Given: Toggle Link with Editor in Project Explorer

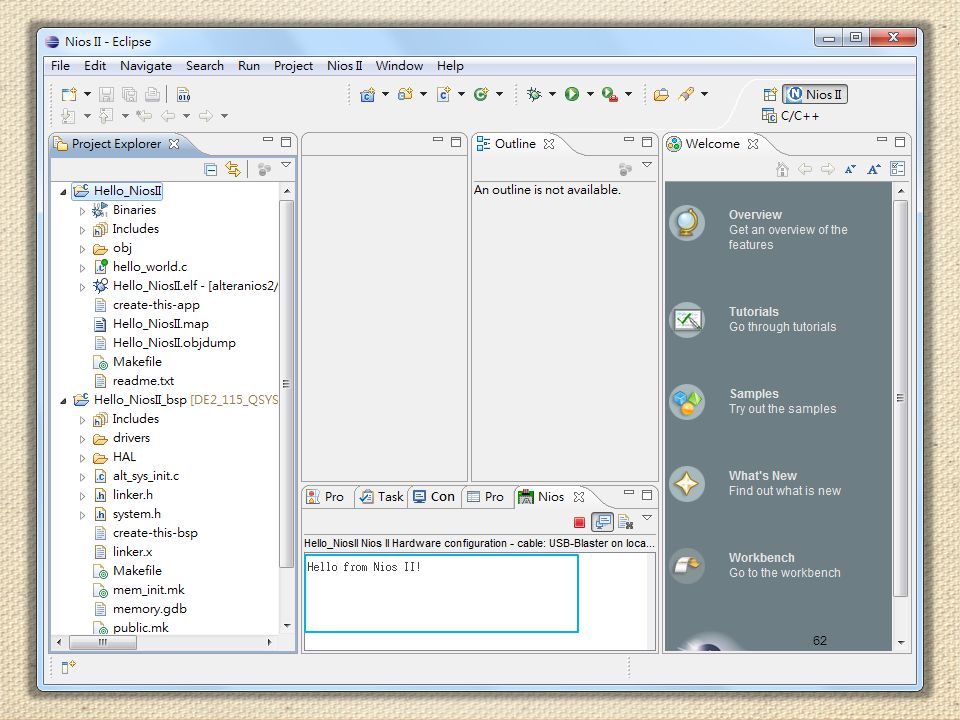Looking at the screenshot, I should pos(233,169).
